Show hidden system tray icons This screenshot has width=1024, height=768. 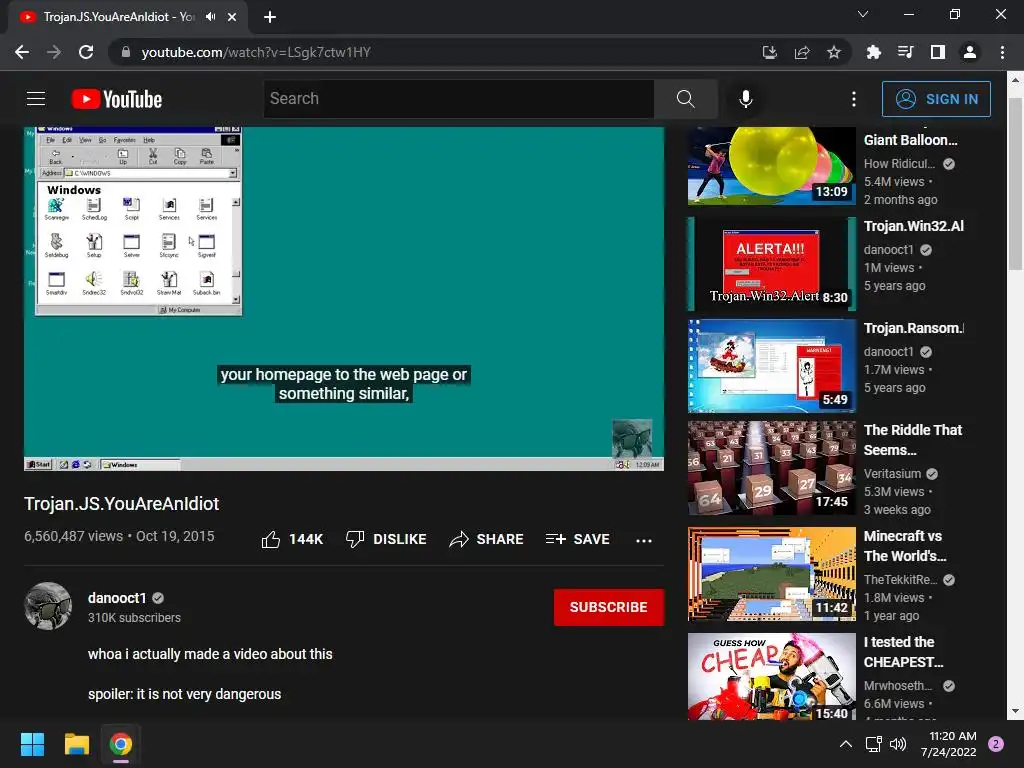pyautogui.click(x=846, y=744)
